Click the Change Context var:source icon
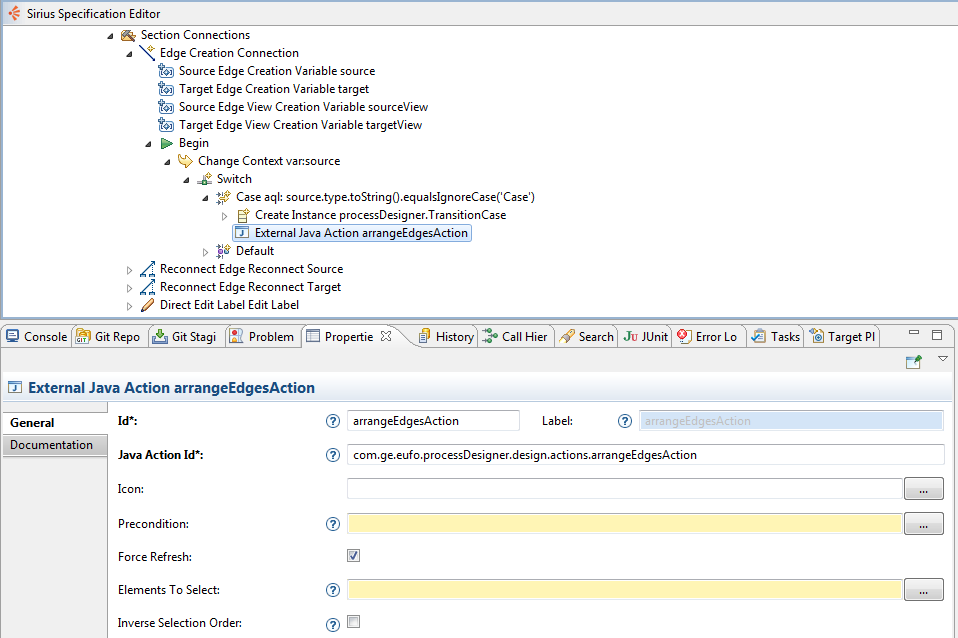The width and height of the screenshot is (958, 638). click(185, 161)
